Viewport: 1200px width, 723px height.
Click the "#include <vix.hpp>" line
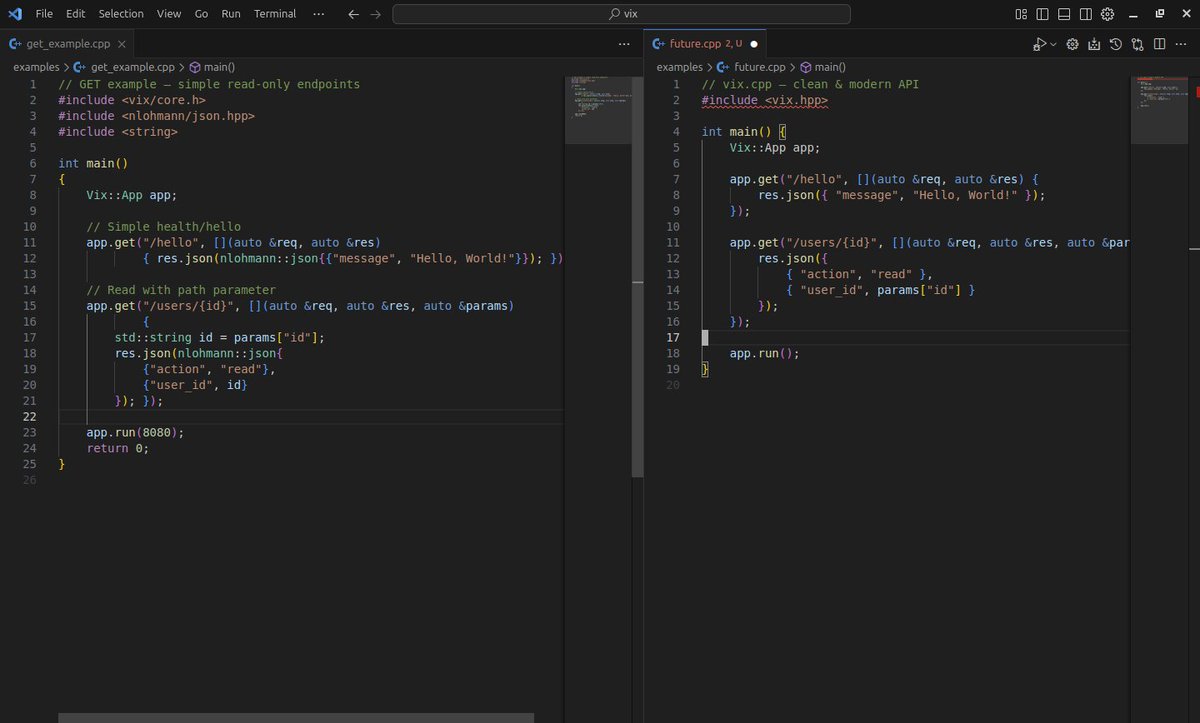point(765,100)
